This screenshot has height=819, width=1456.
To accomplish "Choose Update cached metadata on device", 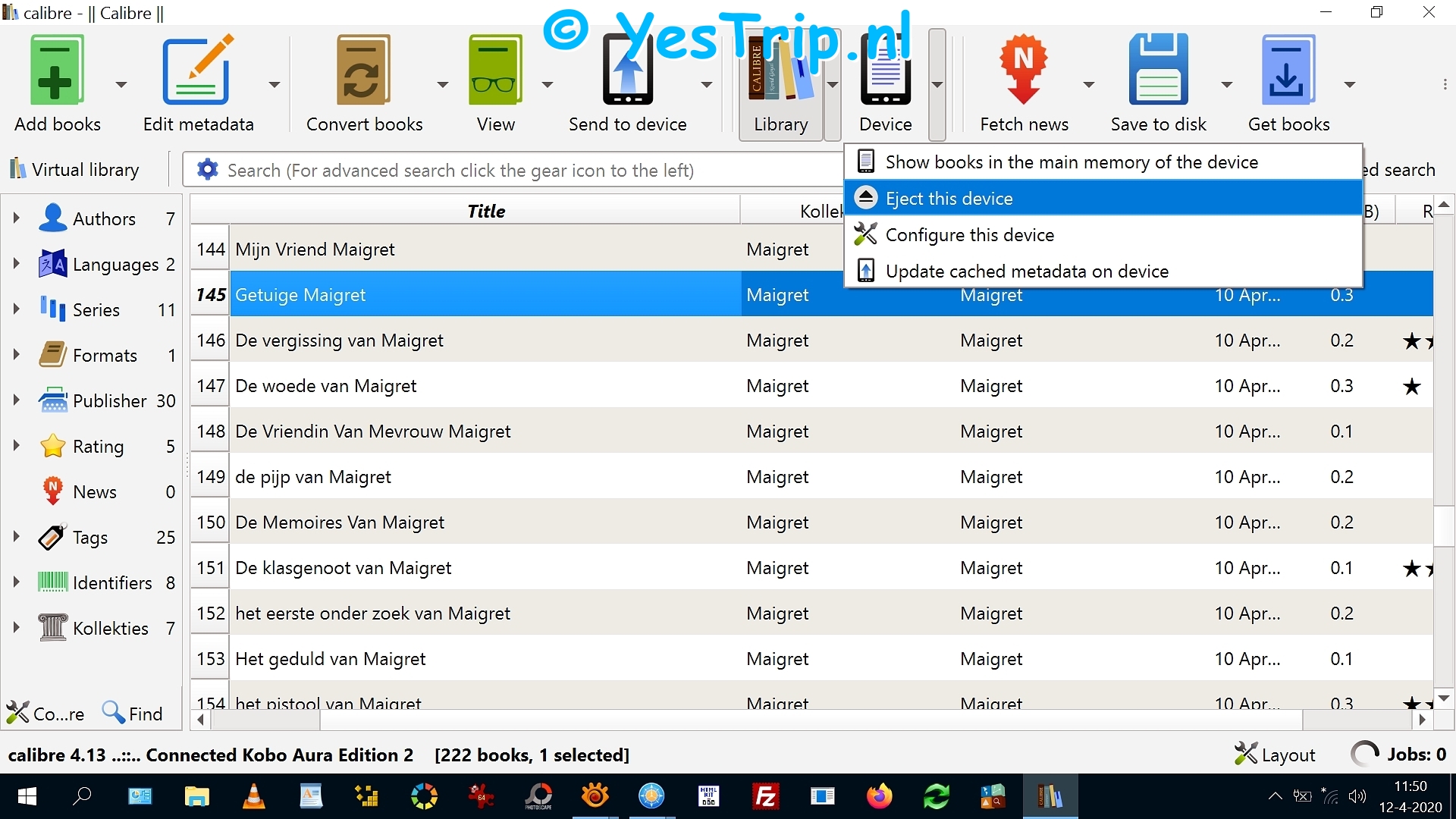I will 1026,271.
